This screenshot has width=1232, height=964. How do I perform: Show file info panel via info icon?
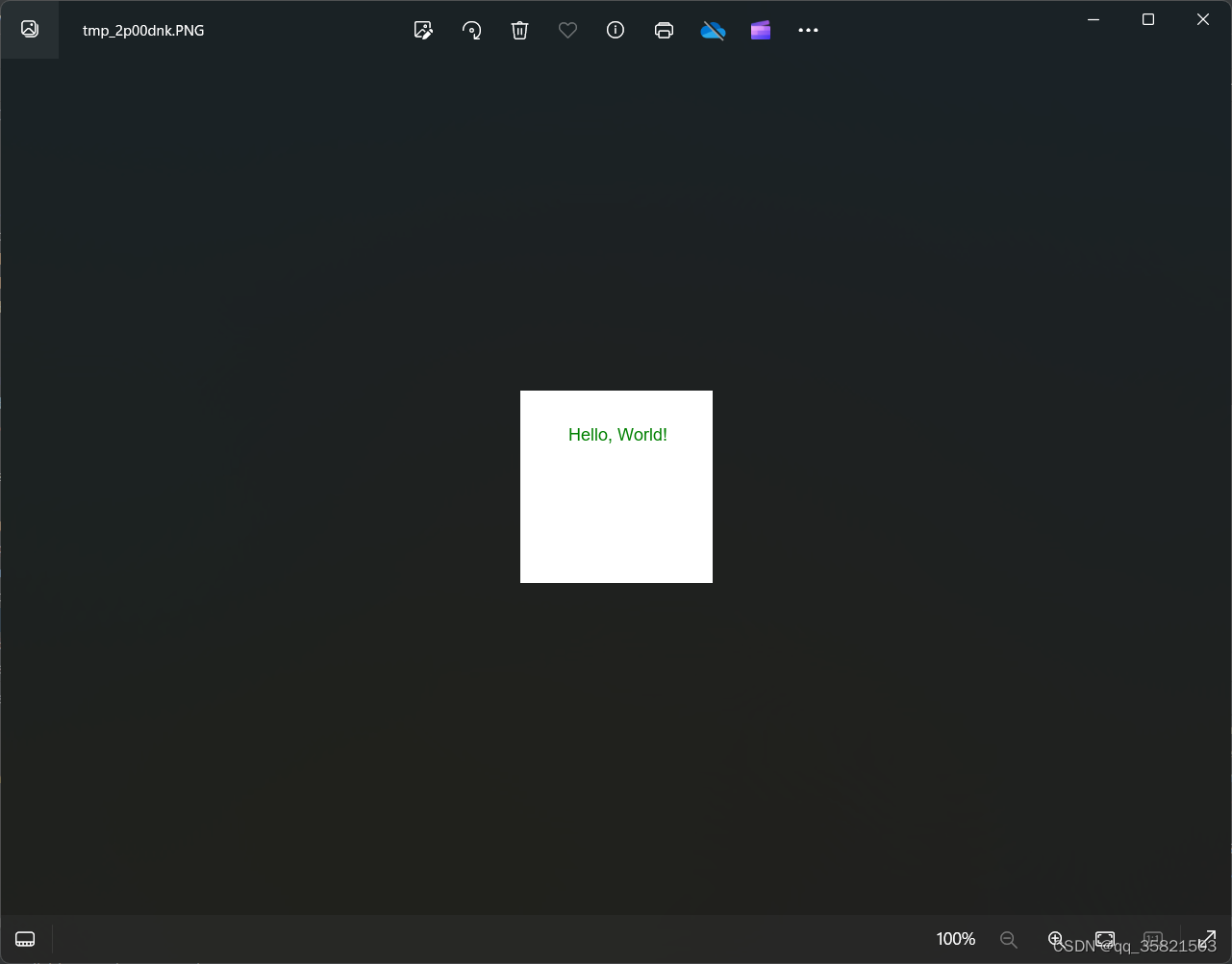tap(616, 30)
